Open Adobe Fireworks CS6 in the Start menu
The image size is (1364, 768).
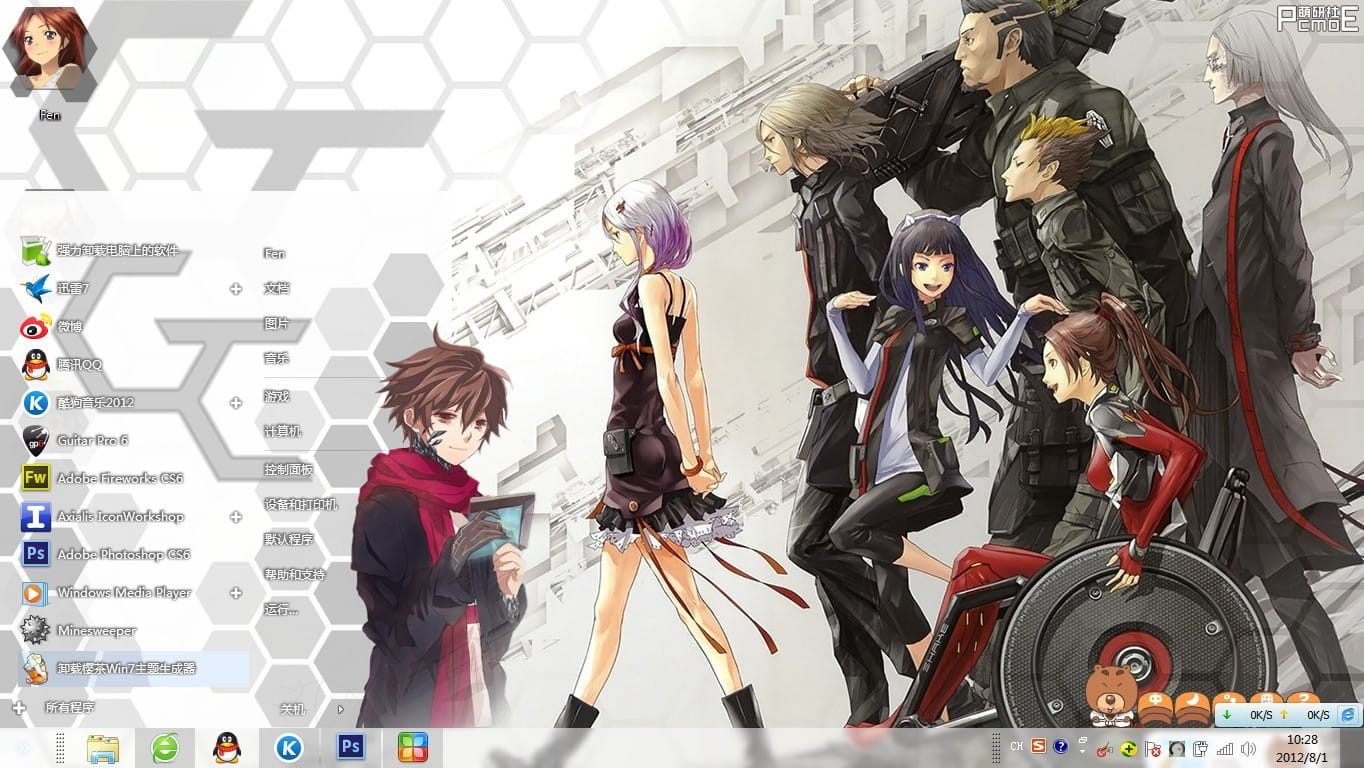pos(119,478)
